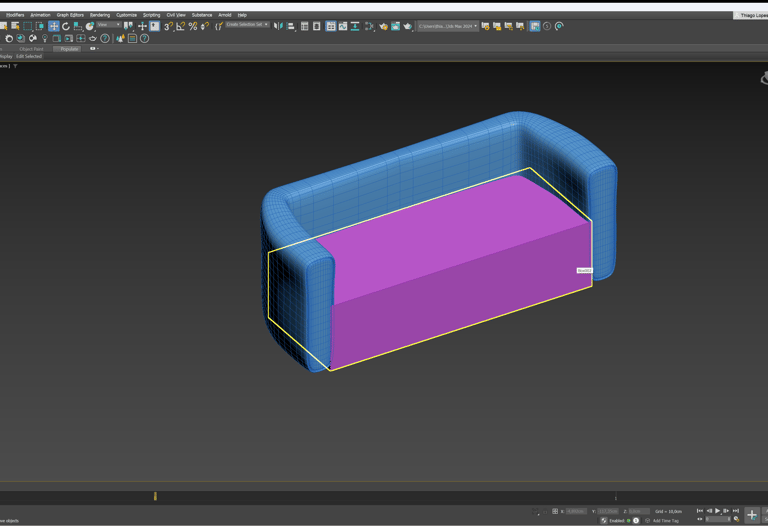The image size is (768, 526).
Task: Click the Edit Selected button
Action: [x=29, y=56]
